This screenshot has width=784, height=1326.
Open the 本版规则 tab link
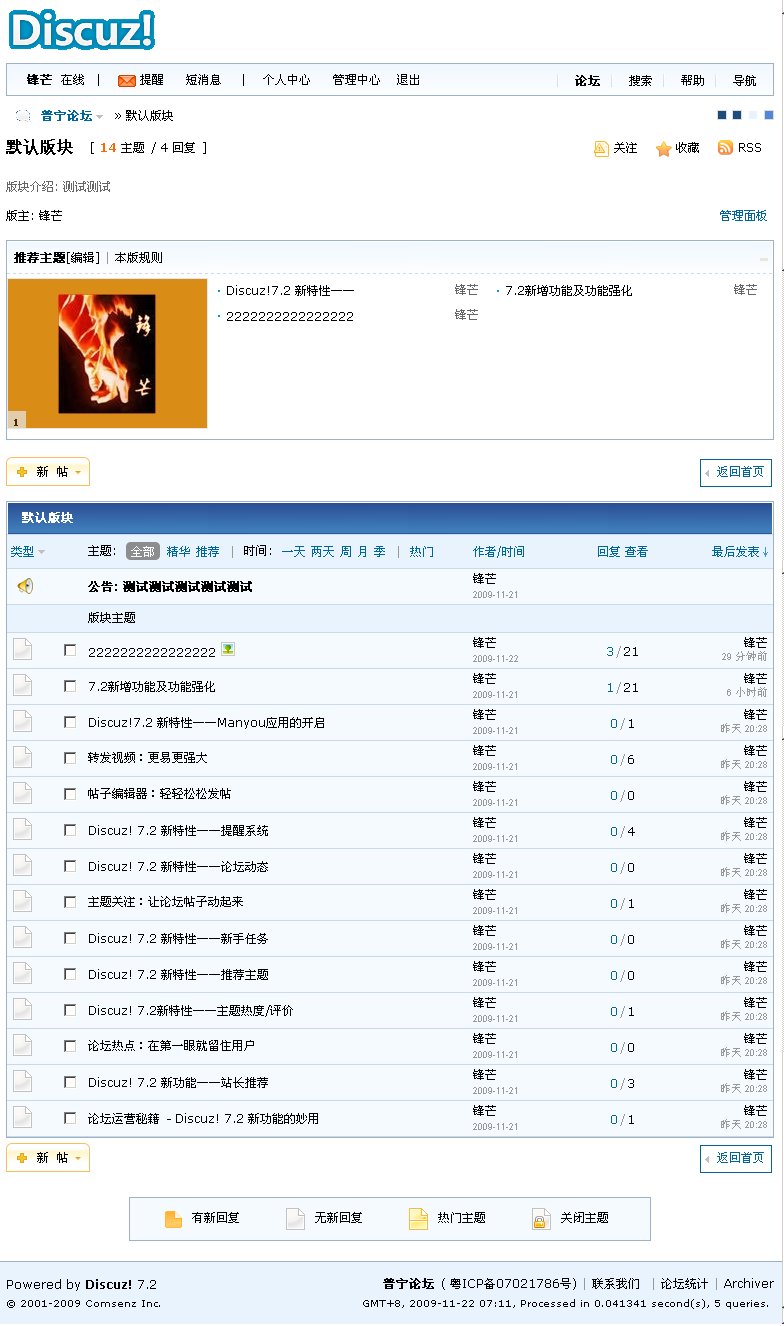coord(138,258)
